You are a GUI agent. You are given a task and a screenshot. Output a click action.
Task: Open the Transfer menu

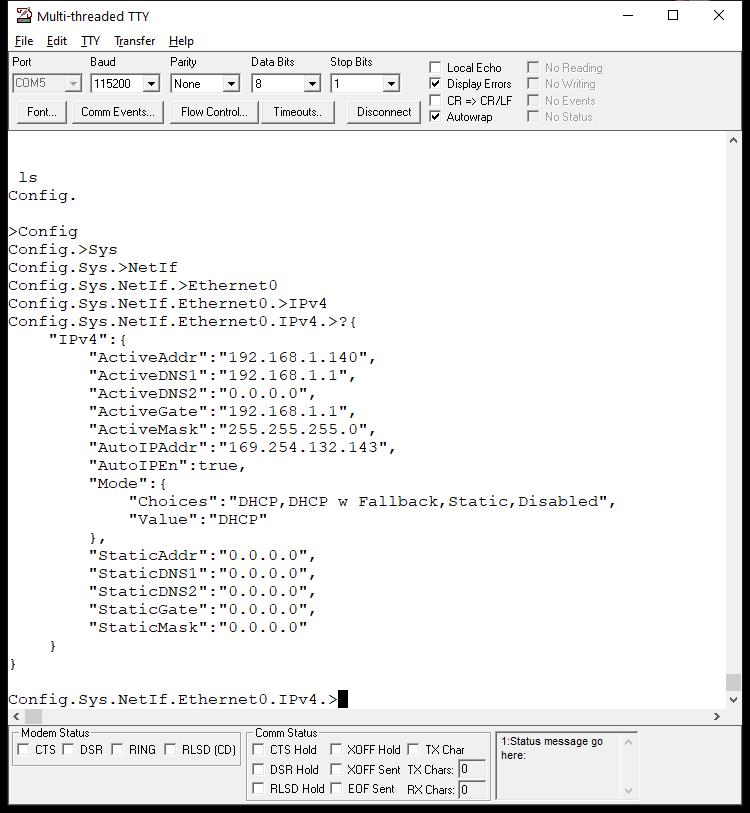pos(134,41)
